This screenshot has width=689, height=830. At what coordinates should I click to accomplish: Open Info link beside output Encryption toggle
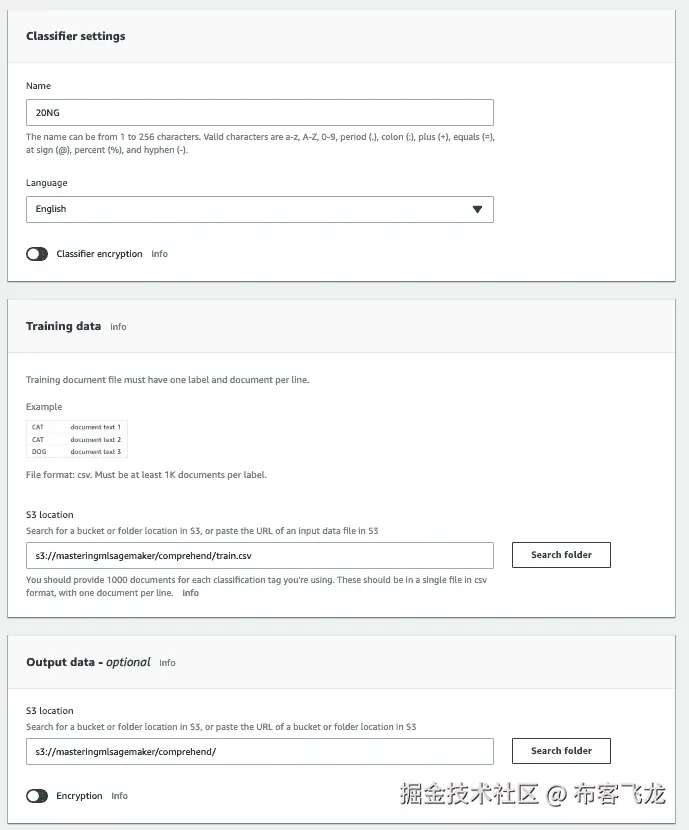click(x=119, y=796)
